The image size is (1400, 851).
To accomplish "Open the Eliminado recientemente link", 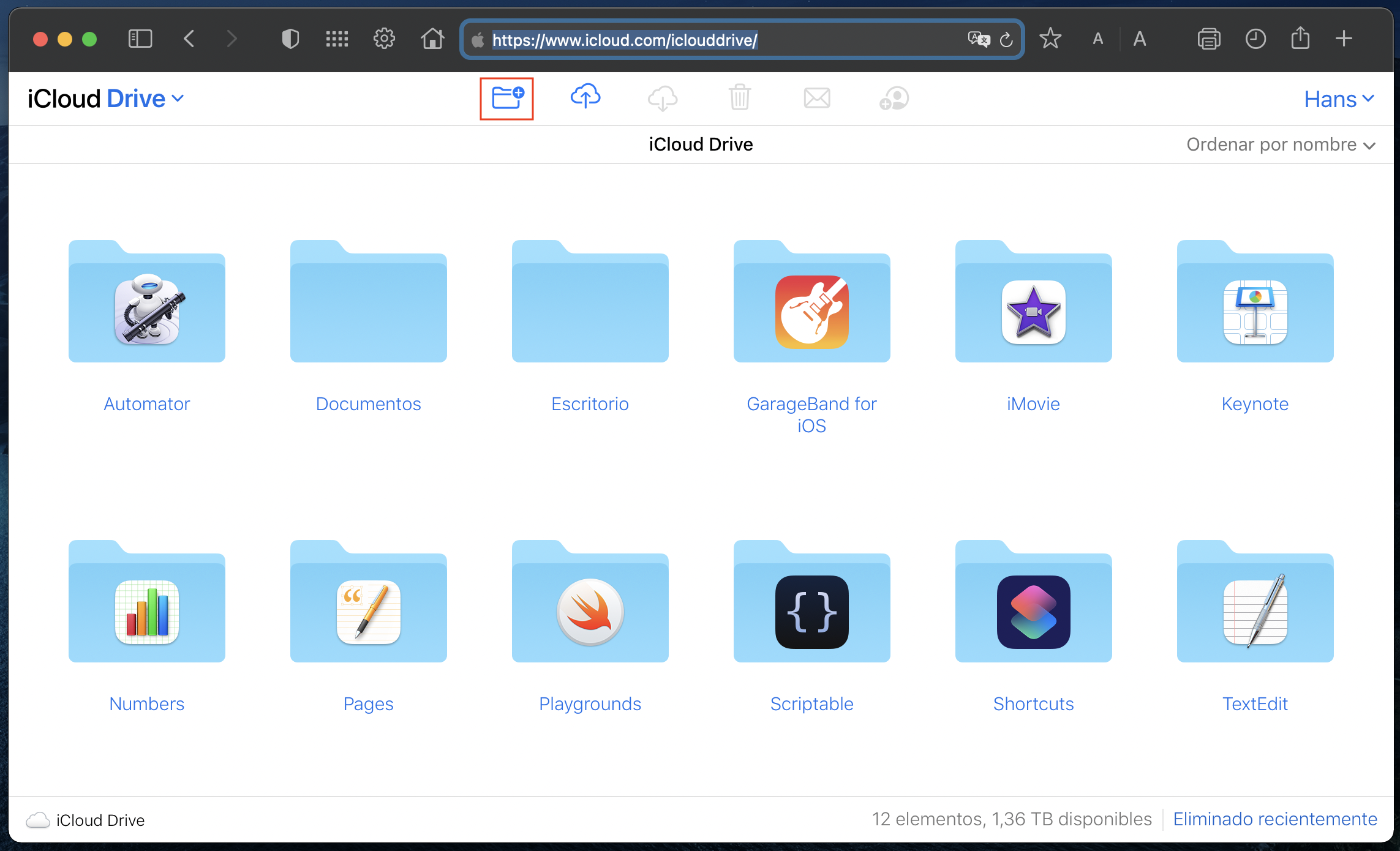I will click(x=1274, y=819).
